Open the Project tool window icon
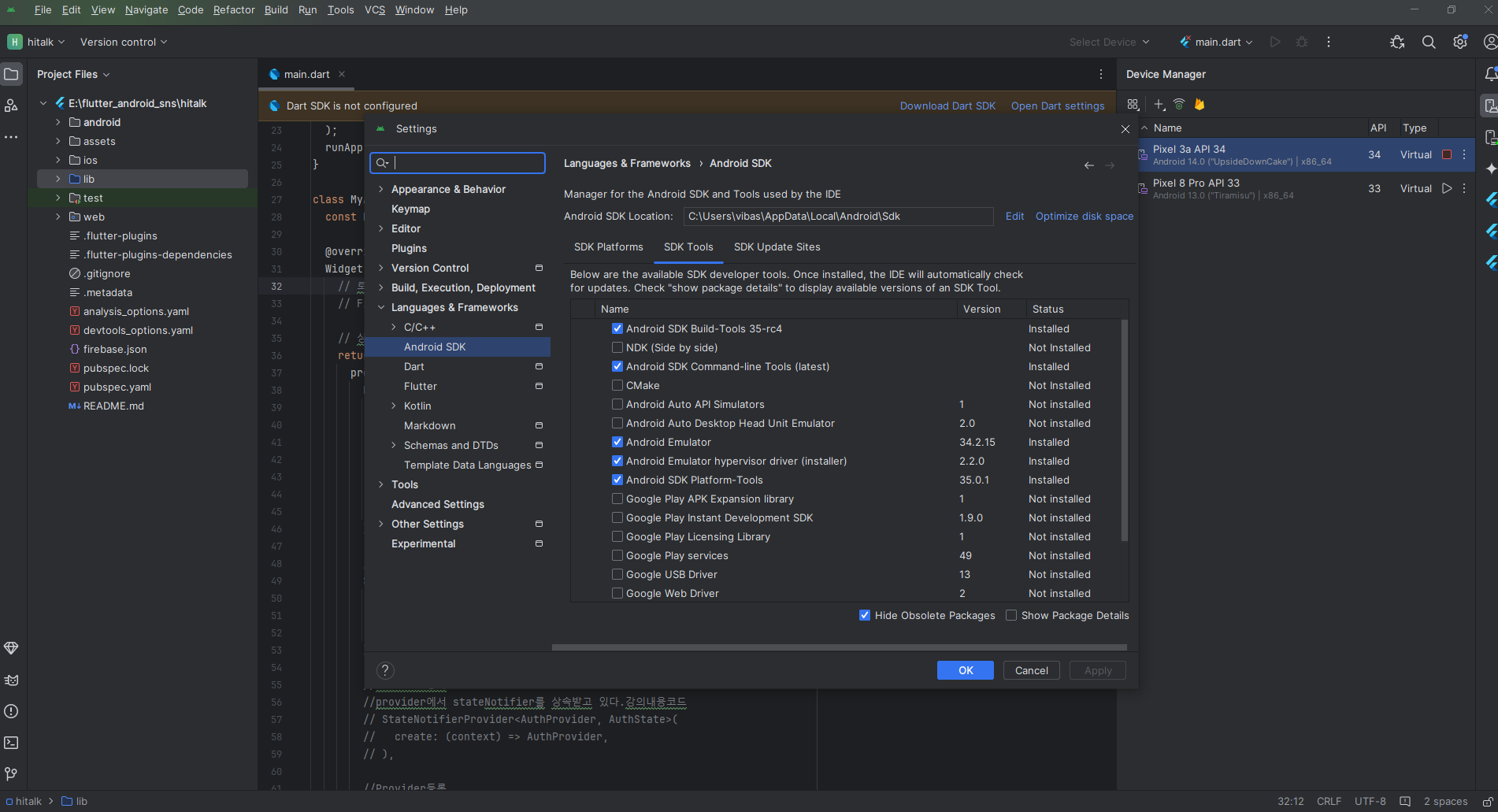The width and height of the screenshot is (1498, 812). [11, 74]
